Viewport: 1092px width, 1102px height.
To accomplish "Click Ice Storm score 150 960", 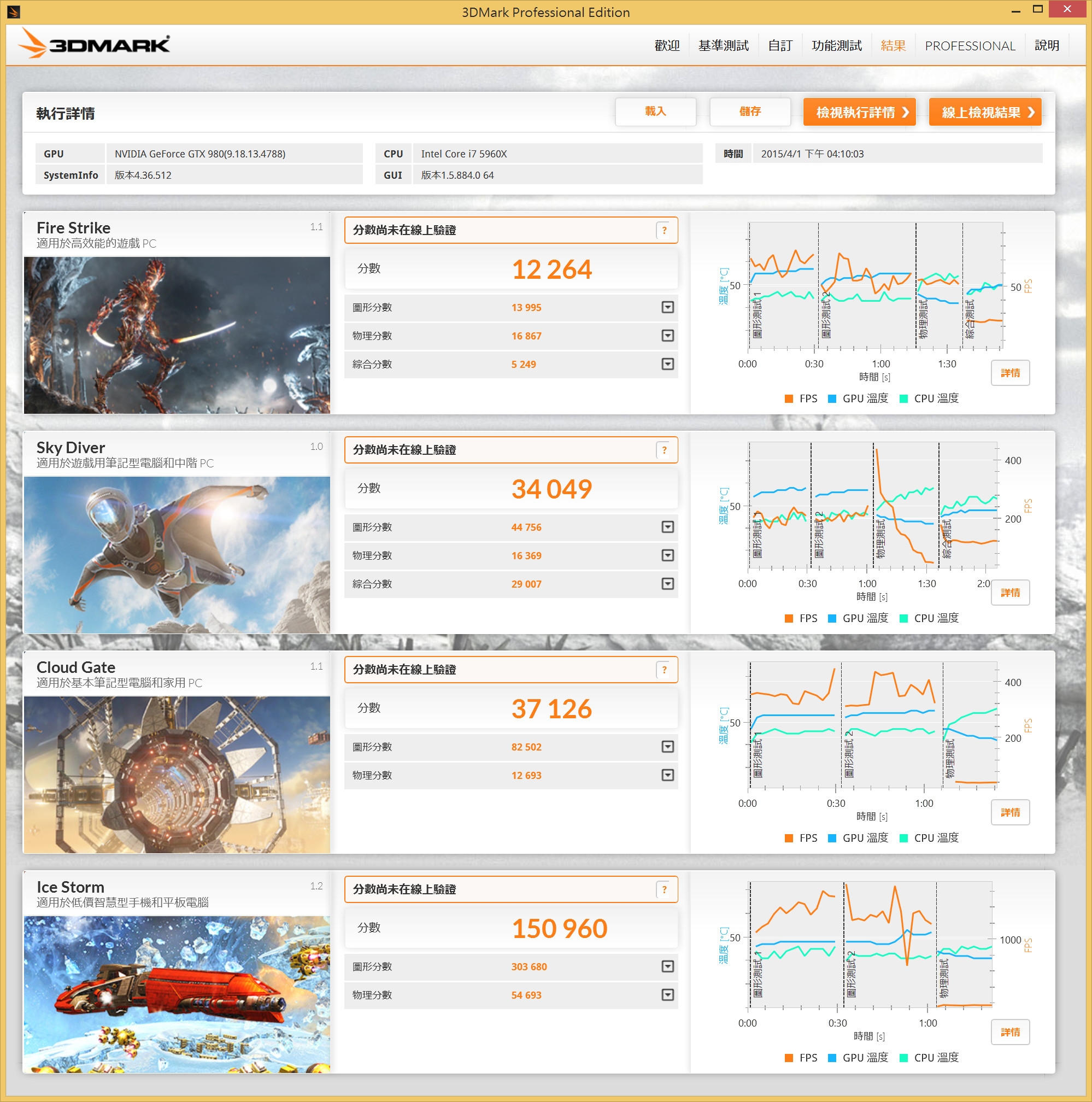I will [560, 928].
